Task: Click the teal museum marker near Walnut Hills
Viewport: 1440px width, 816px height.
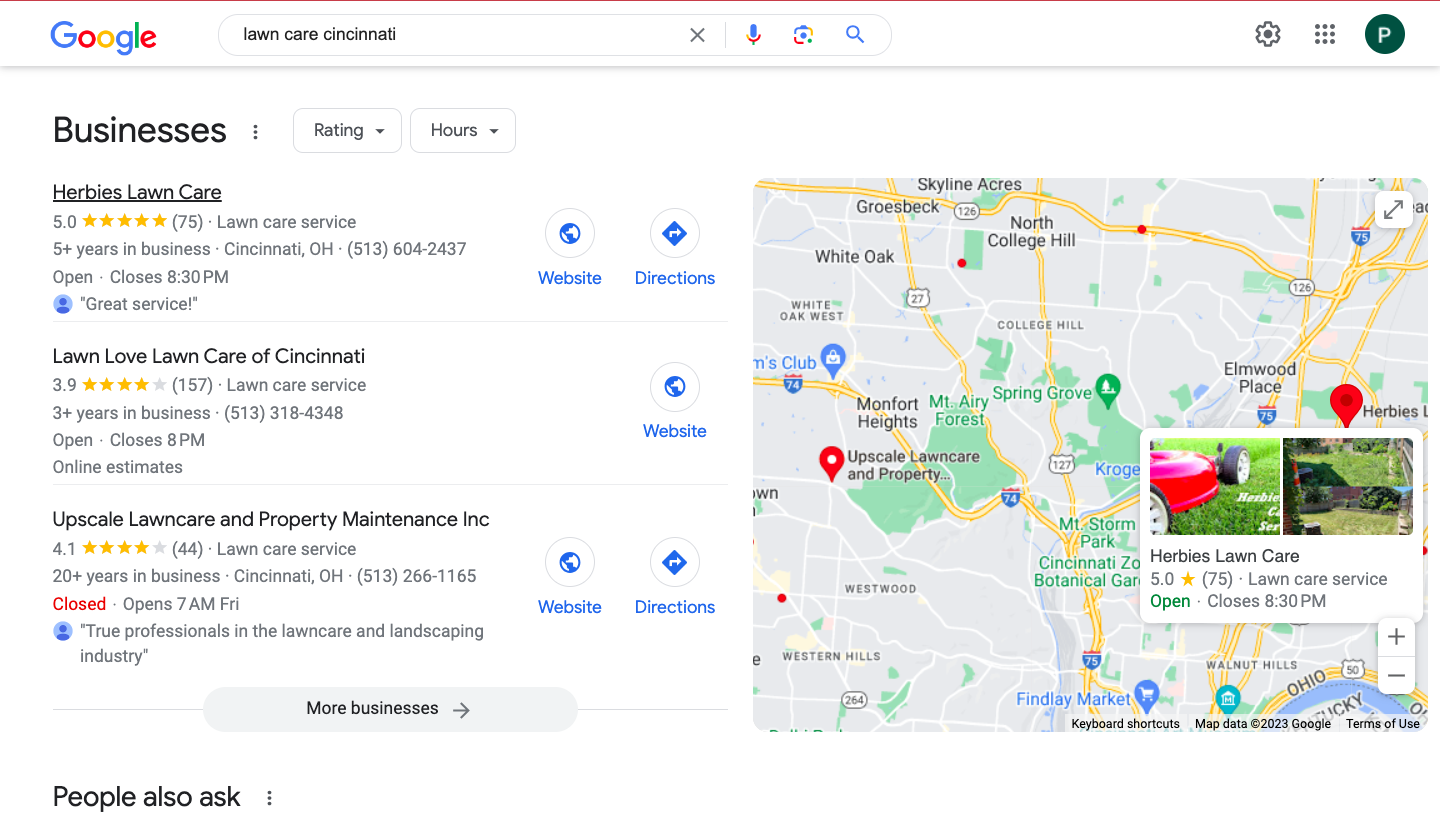Action: point(1228,697)
